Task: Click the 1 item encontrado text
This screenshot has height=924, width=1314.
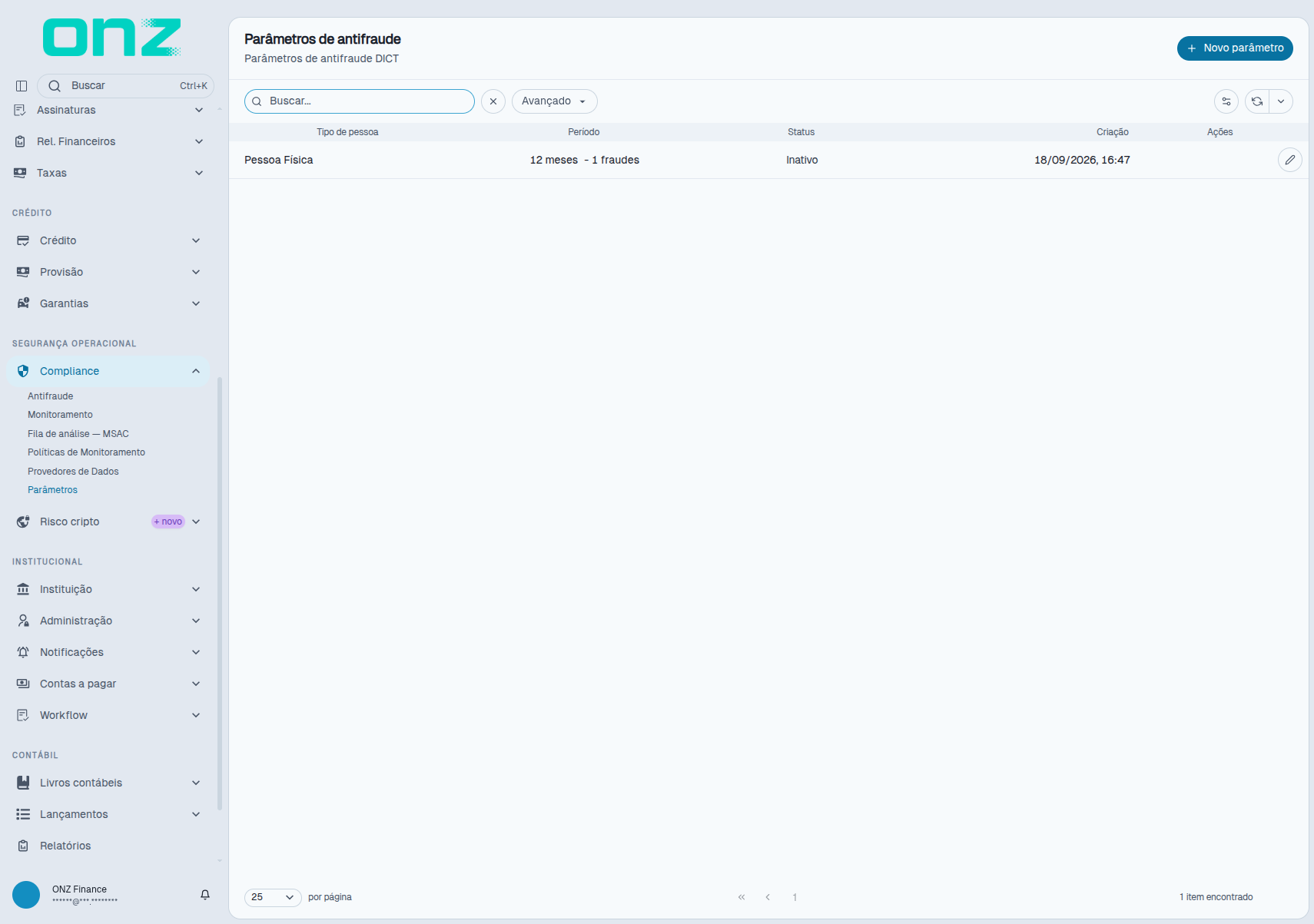Action: click(1216, 897)
